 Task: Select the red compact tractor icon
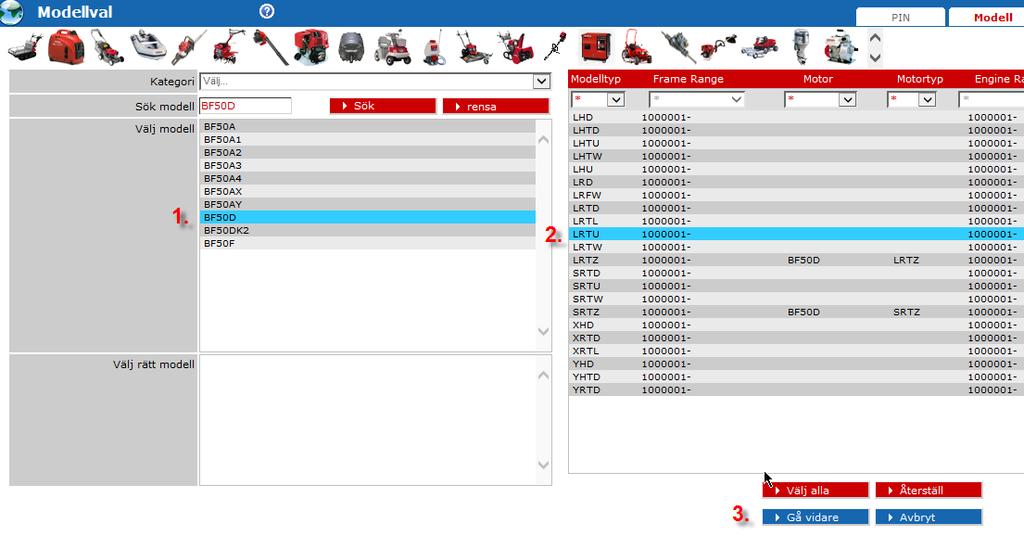tap(636, 46)
